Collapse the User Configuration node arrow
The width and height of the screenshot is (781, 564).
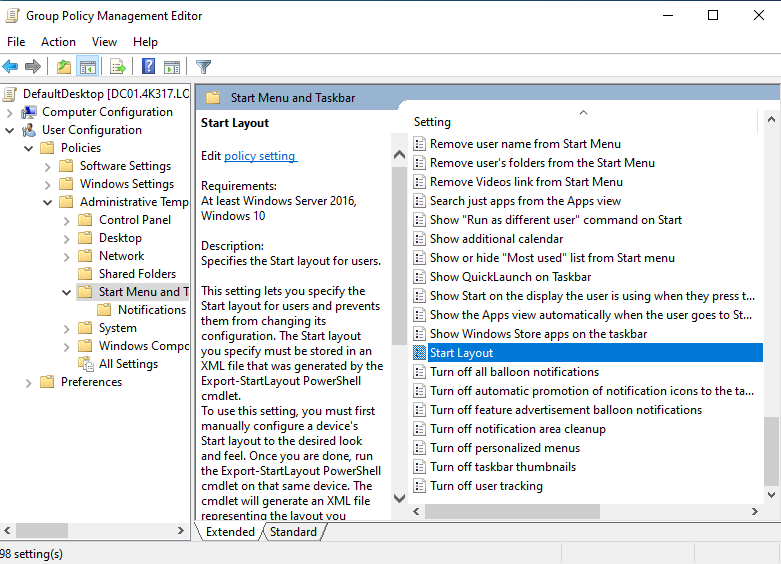[10, 130]
